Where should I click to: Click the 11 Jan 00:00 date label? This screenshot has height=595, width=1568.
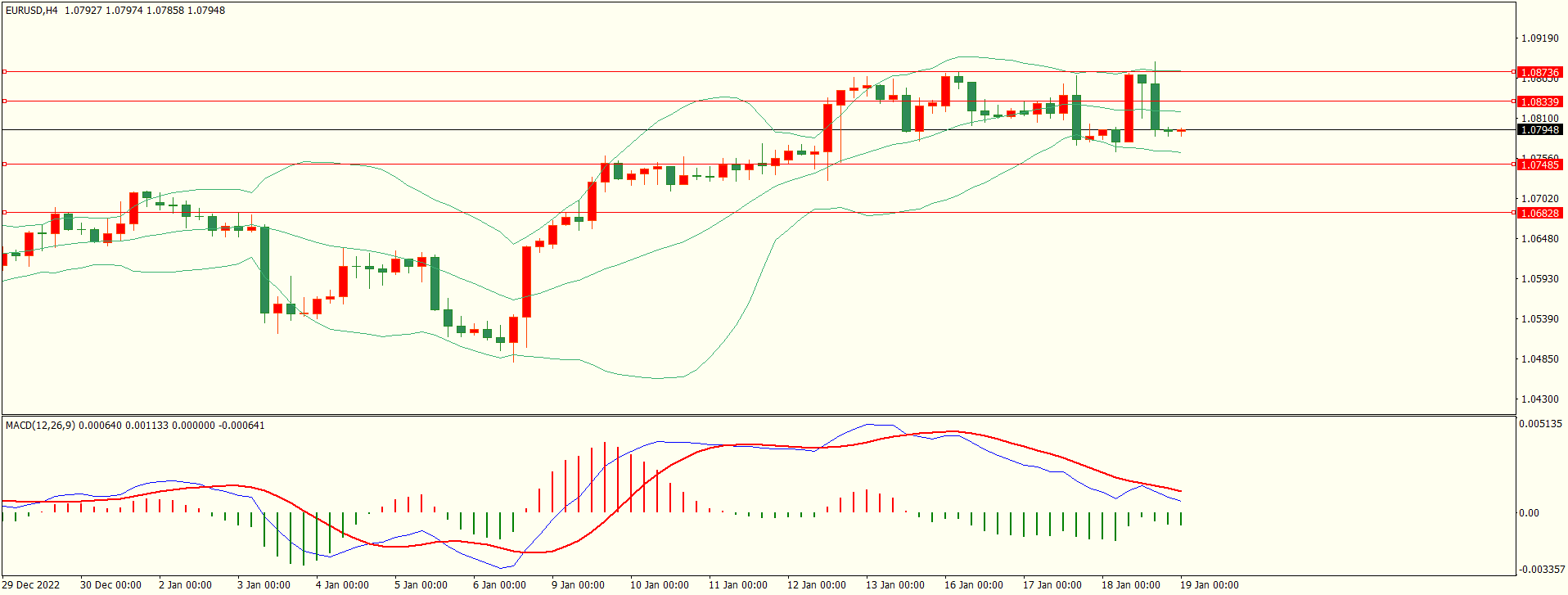[738, 585]
